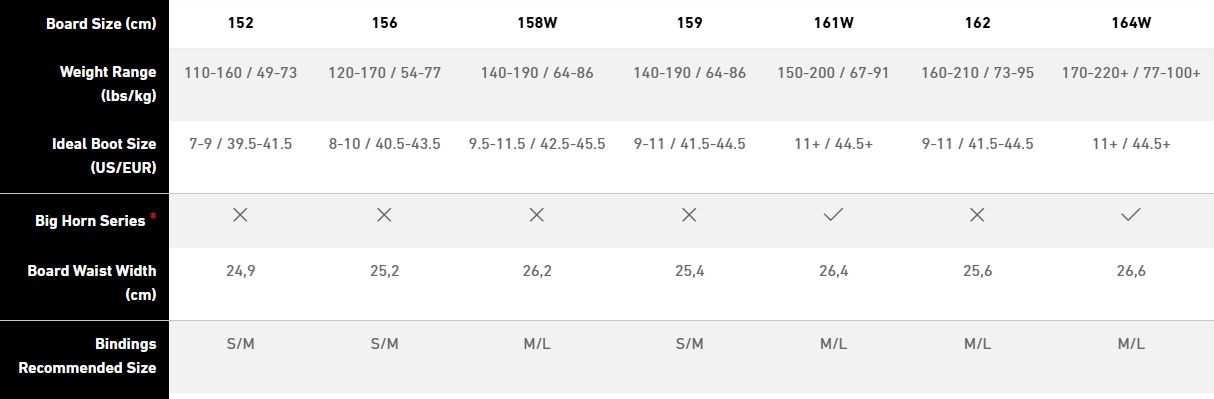Screen dimensions: 1214x399
Task: Click the X icon under 162 column
Action: click(x=978, y=215)
